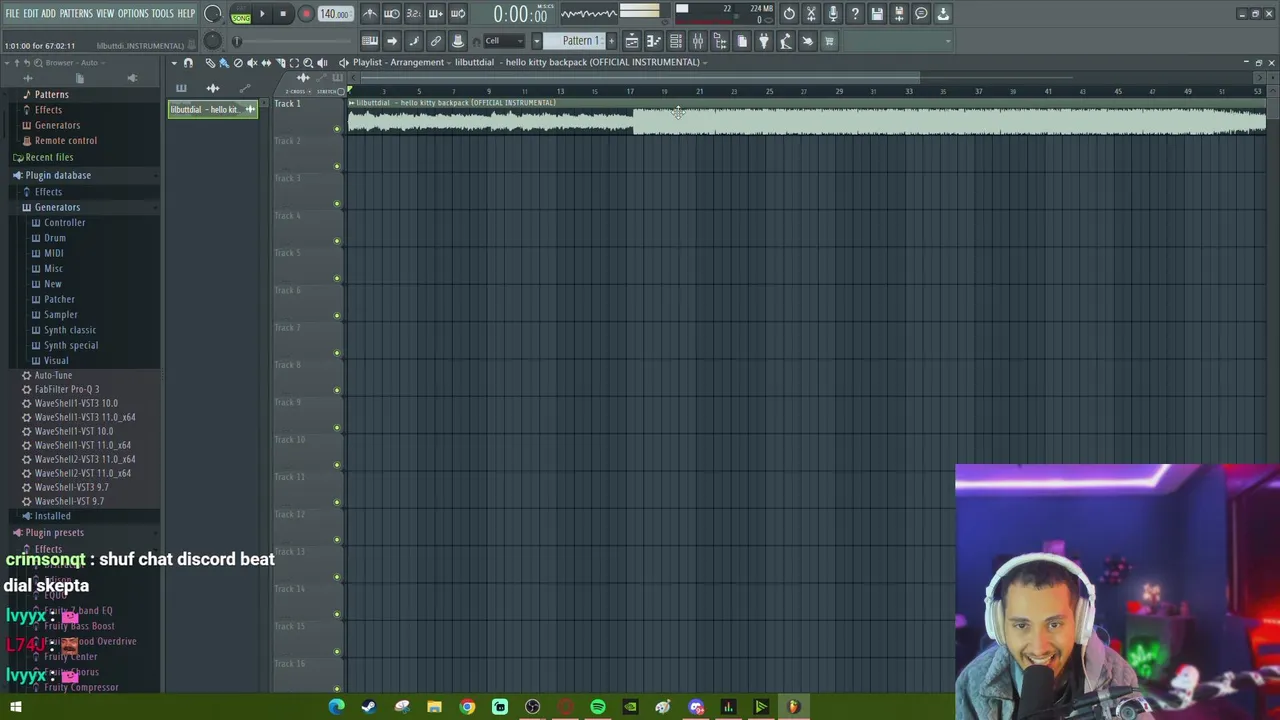Open the OPTIONS menu

tap(133, 14)
